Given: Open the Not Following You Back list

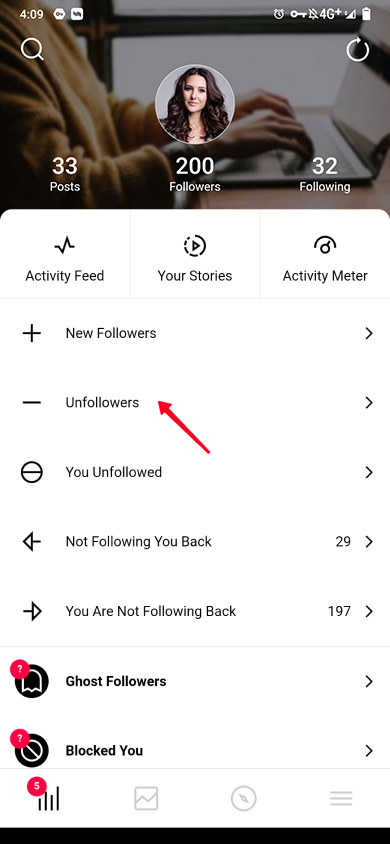Looking at the screenshot, I should pyautogui.click(x=195, y=541).
